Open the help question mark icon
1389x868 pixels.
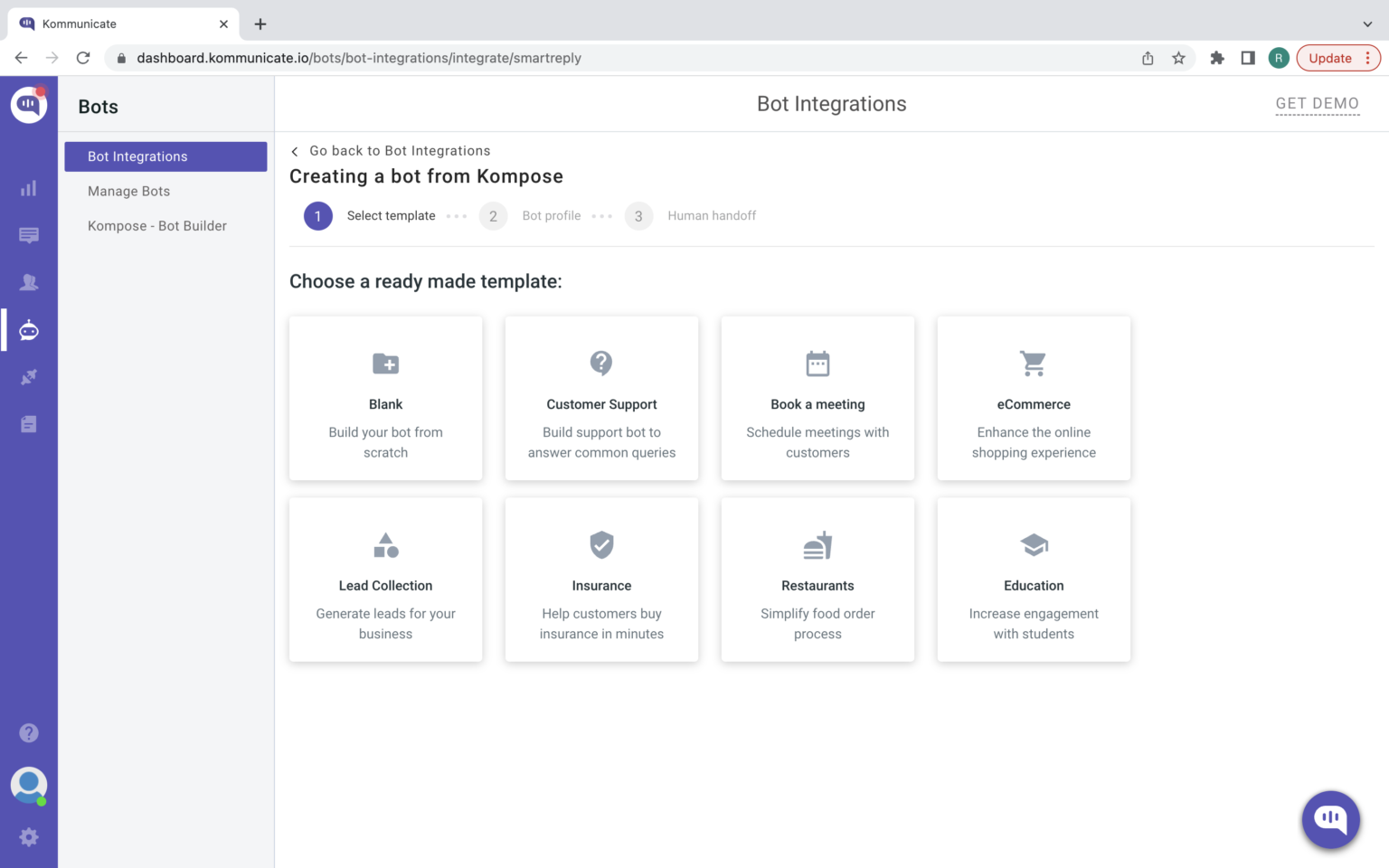[29, 732]
